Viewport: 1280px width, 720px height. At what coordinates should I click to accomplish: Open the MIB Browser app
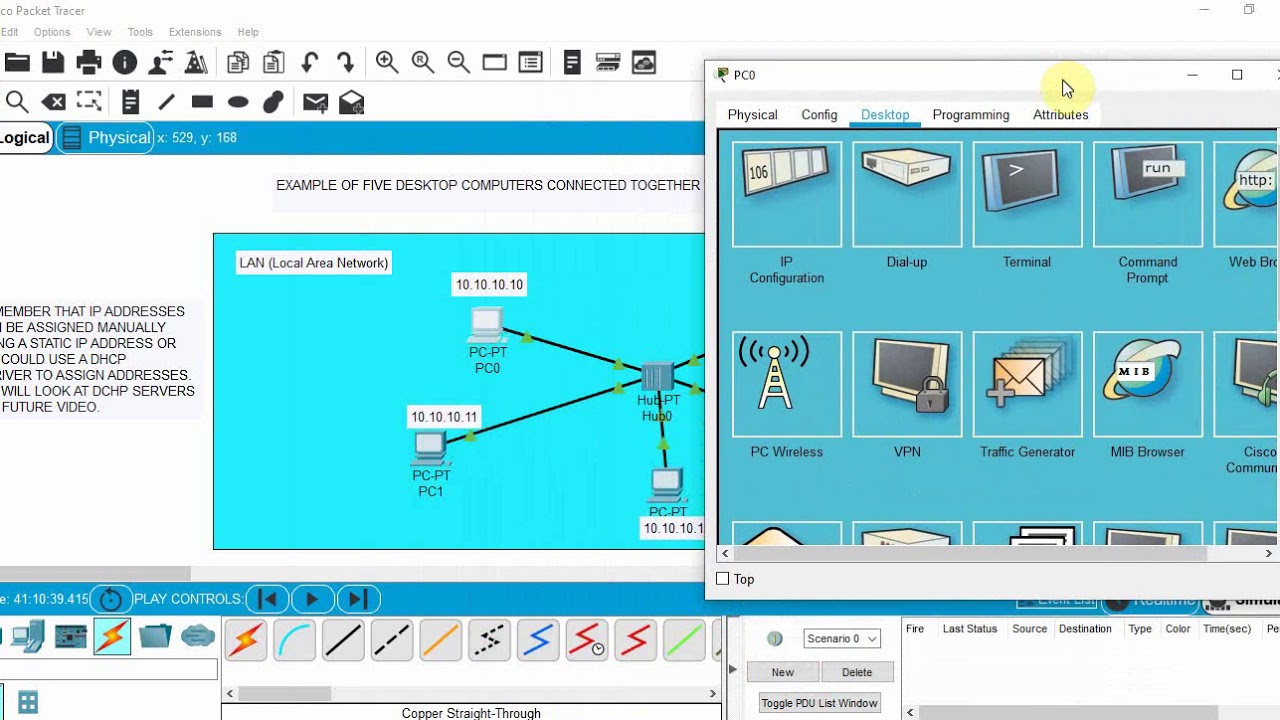point(1147,385)
